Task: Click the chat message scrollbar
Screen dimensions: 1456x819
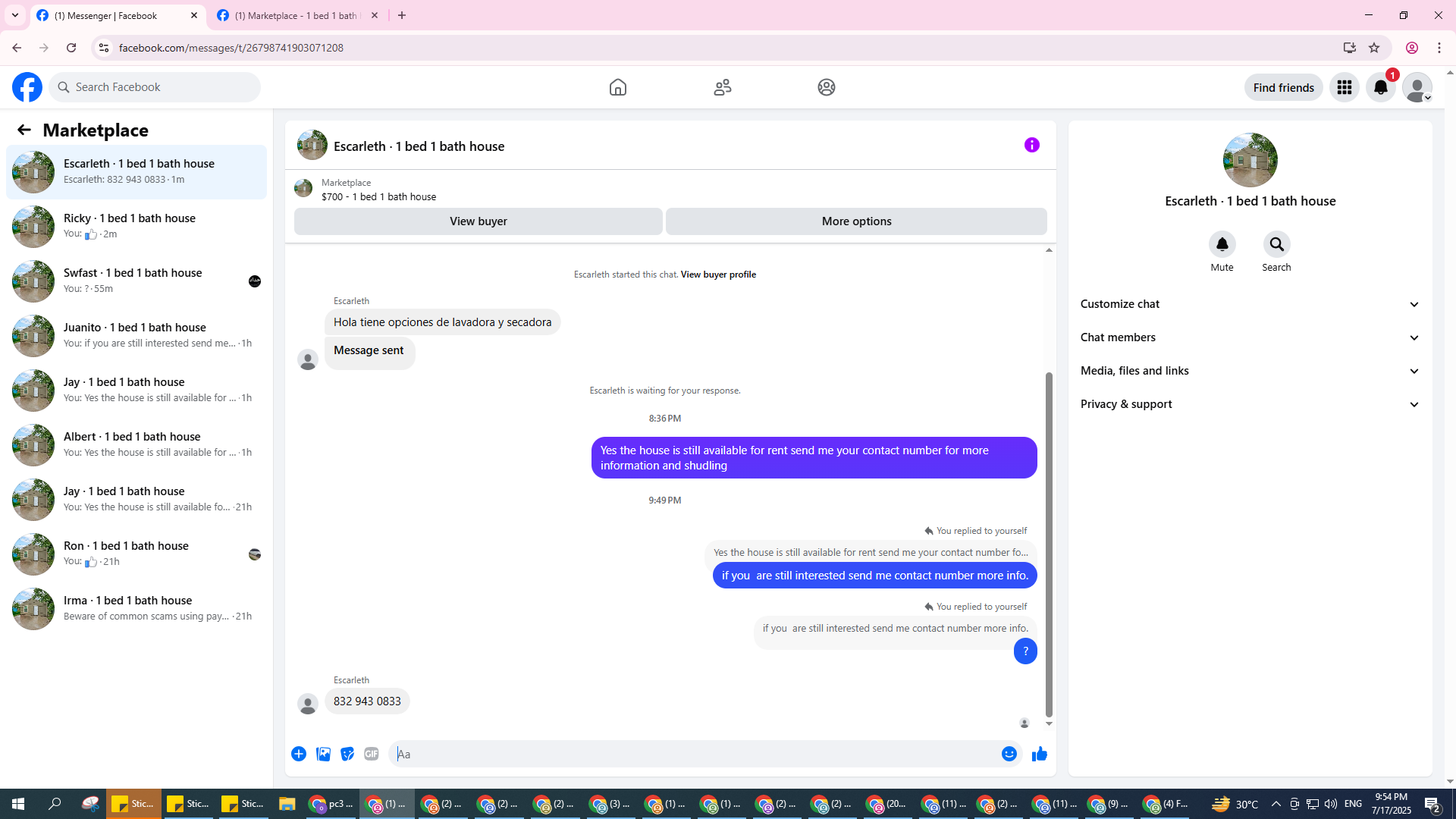Action: (x=1050, y=544)
